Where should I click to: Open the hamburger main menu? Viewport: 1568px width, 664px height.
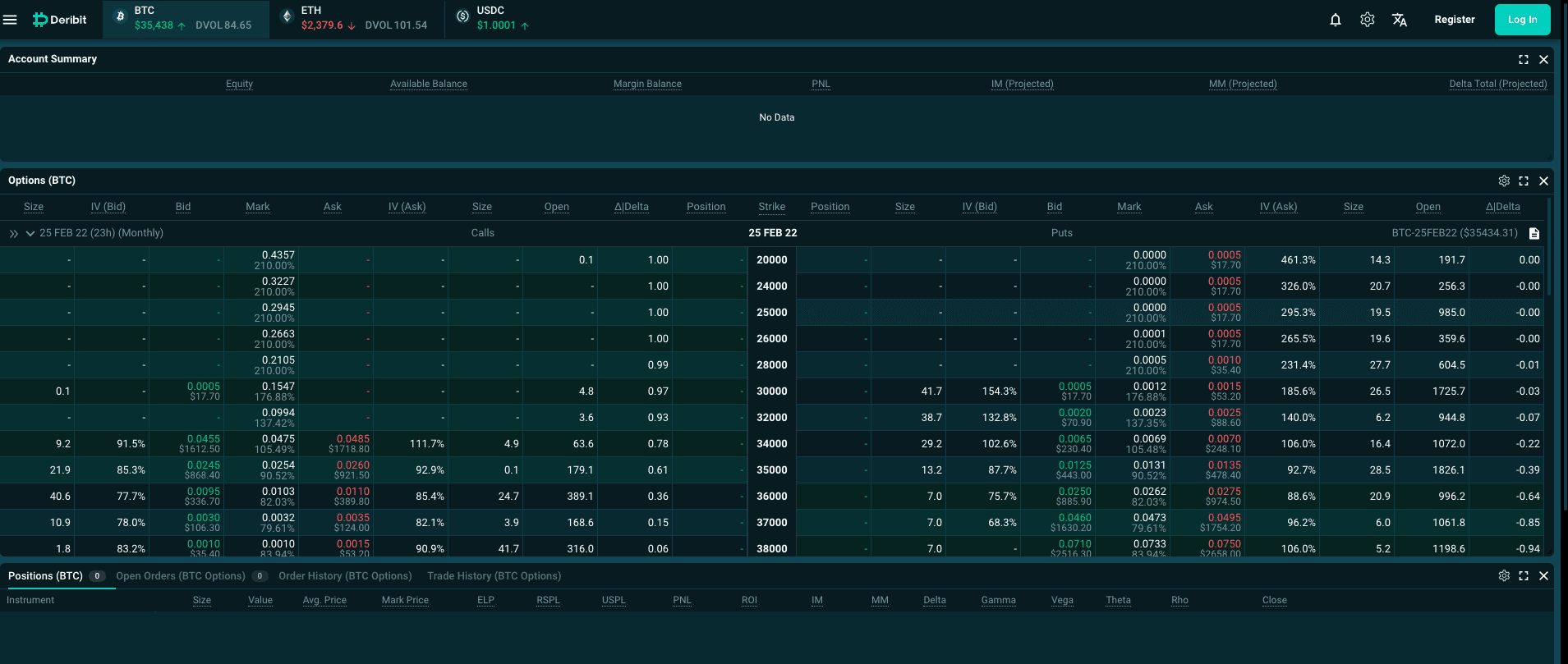(10, 20)
